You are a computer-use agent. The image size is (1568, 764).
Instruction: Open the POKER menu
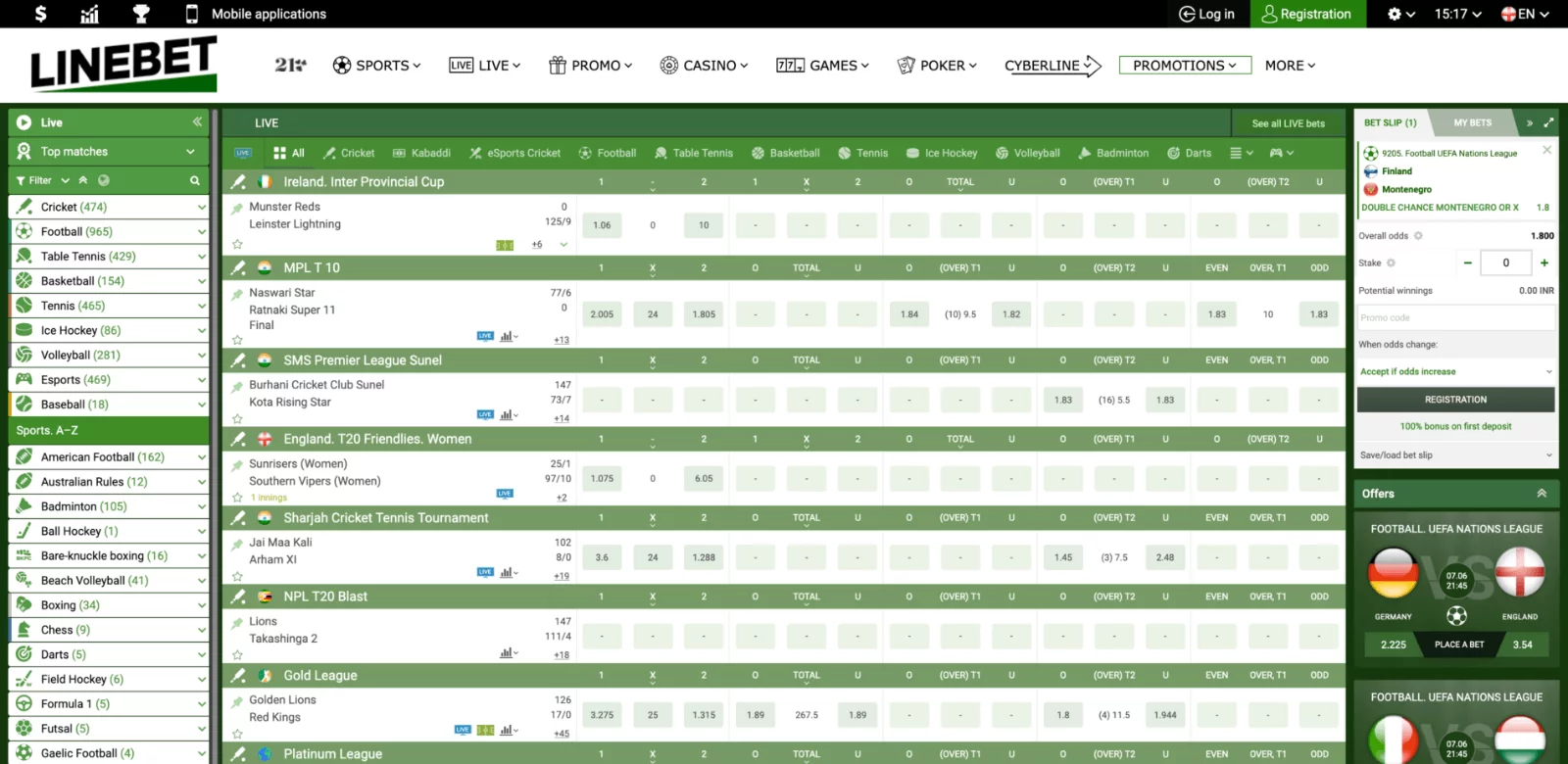[x=937, y=66]
